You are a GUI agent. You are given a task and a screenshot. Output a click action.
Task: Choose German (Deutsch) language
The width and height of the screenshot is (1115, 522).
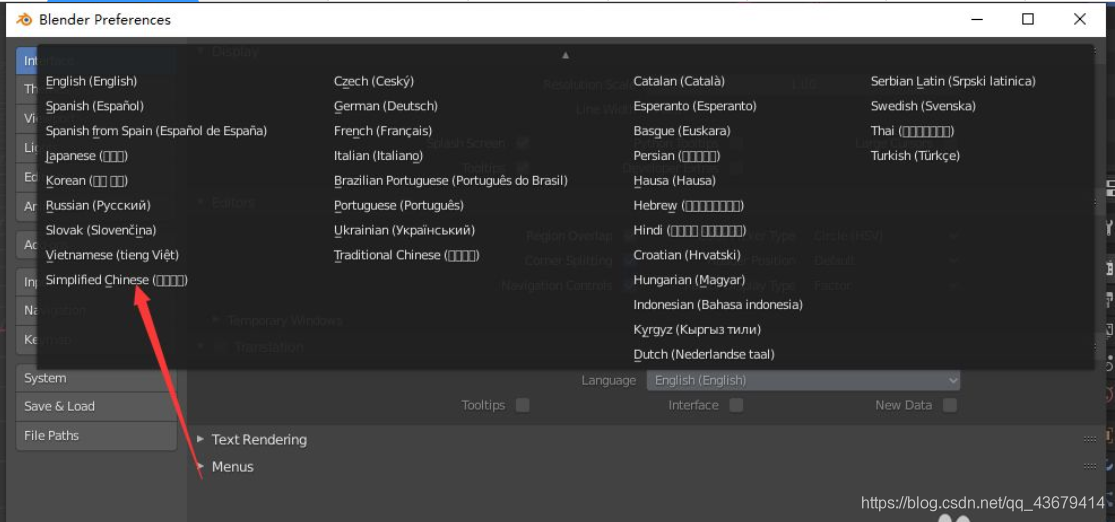coord(386,107)
